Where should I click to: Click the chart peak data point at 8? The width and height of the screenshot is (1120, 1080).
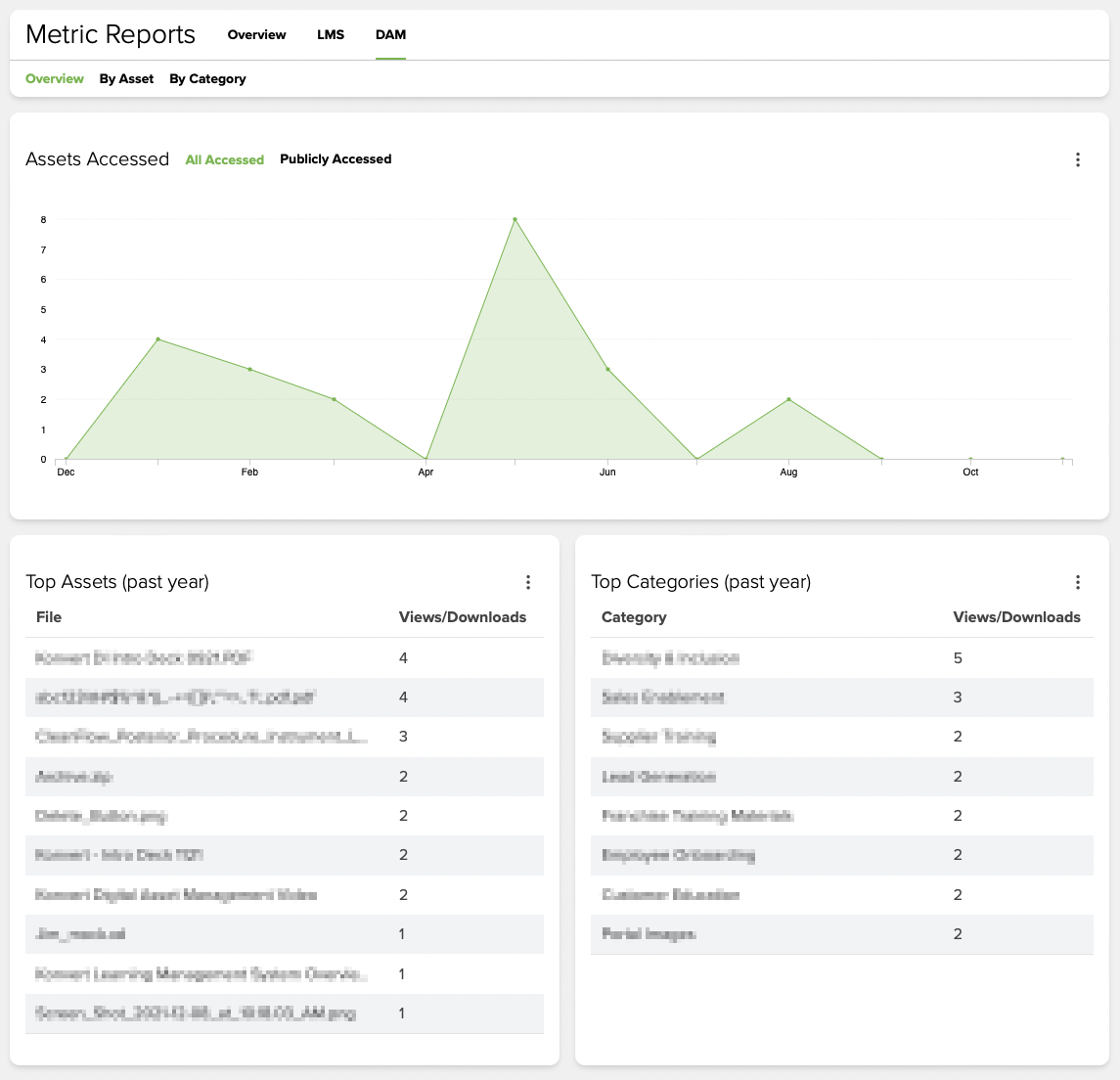point(515,219)
